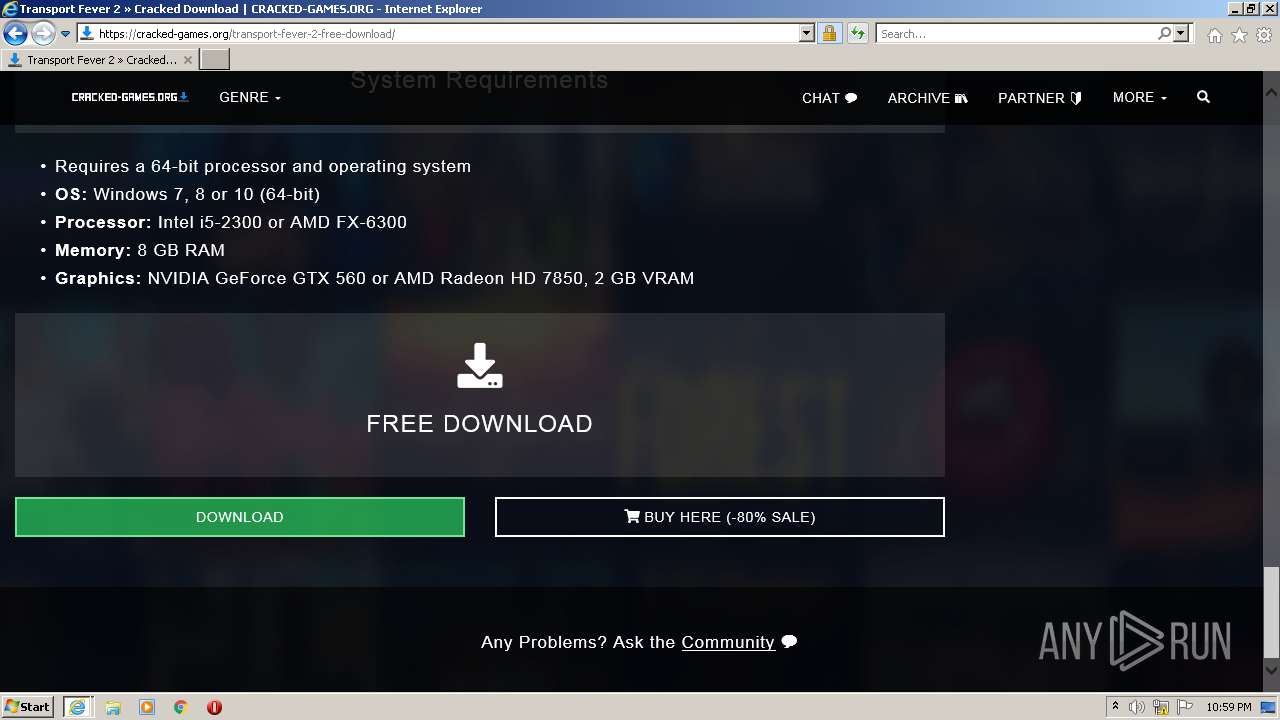1280x720 pixels.
Task: Open Favorites star icon
Action: [x=1239, y=35]
